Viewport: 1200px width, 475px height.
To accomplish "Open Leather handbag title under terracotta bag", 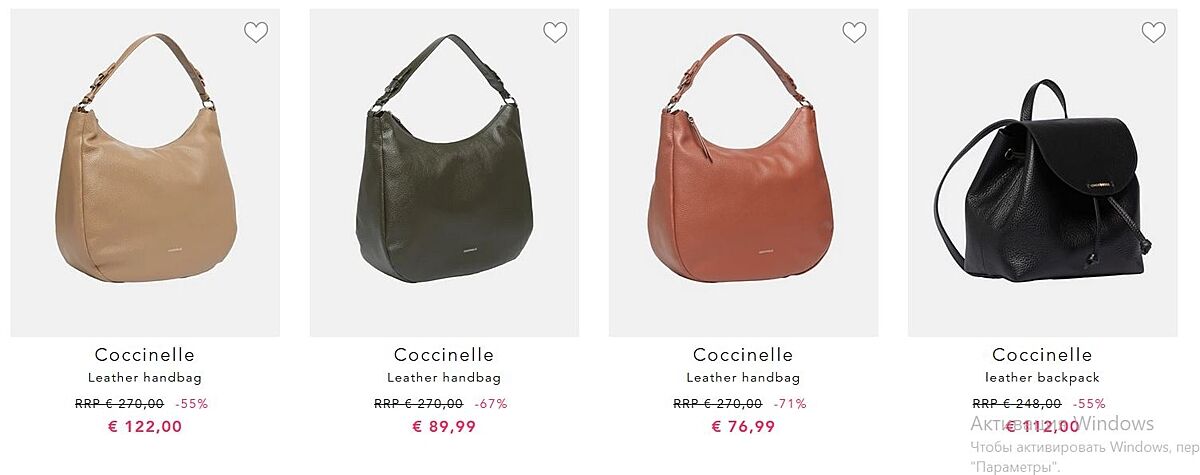I will tap(743, 378).
